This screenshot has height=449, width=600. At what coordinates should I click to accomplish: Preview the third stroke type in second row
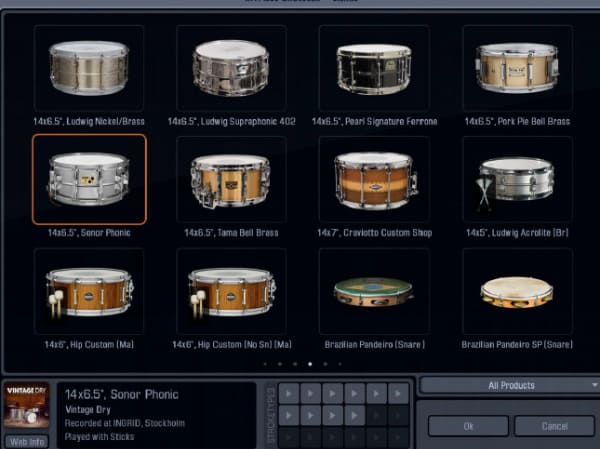click(x=333, y=415)
